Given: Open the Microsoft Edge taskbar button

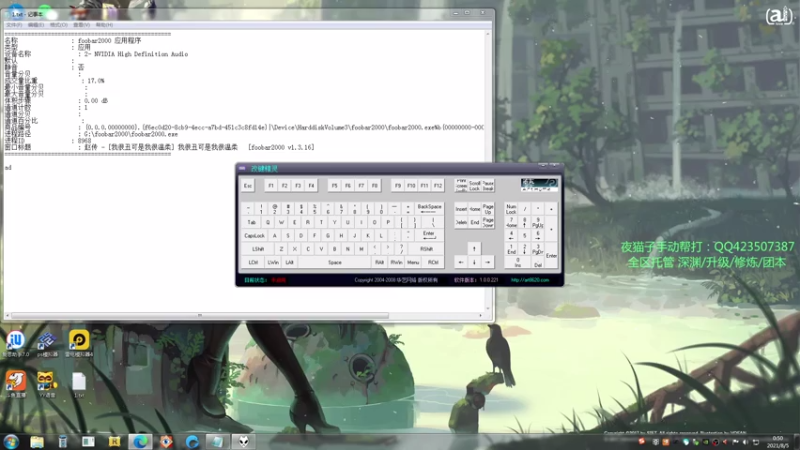Looking at the screenshot, I should tap(140, 442).
